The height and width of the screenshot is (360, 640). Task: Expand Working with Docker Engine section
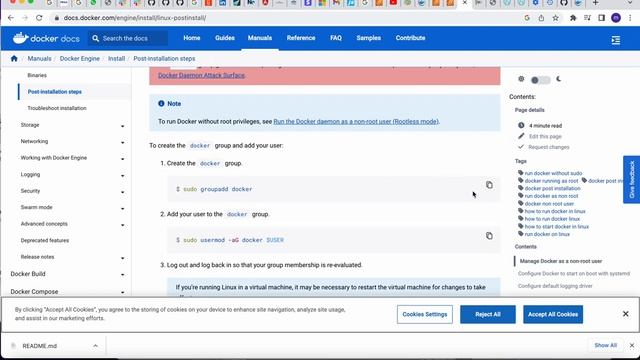pyautogui.click(x=122, y=159)
